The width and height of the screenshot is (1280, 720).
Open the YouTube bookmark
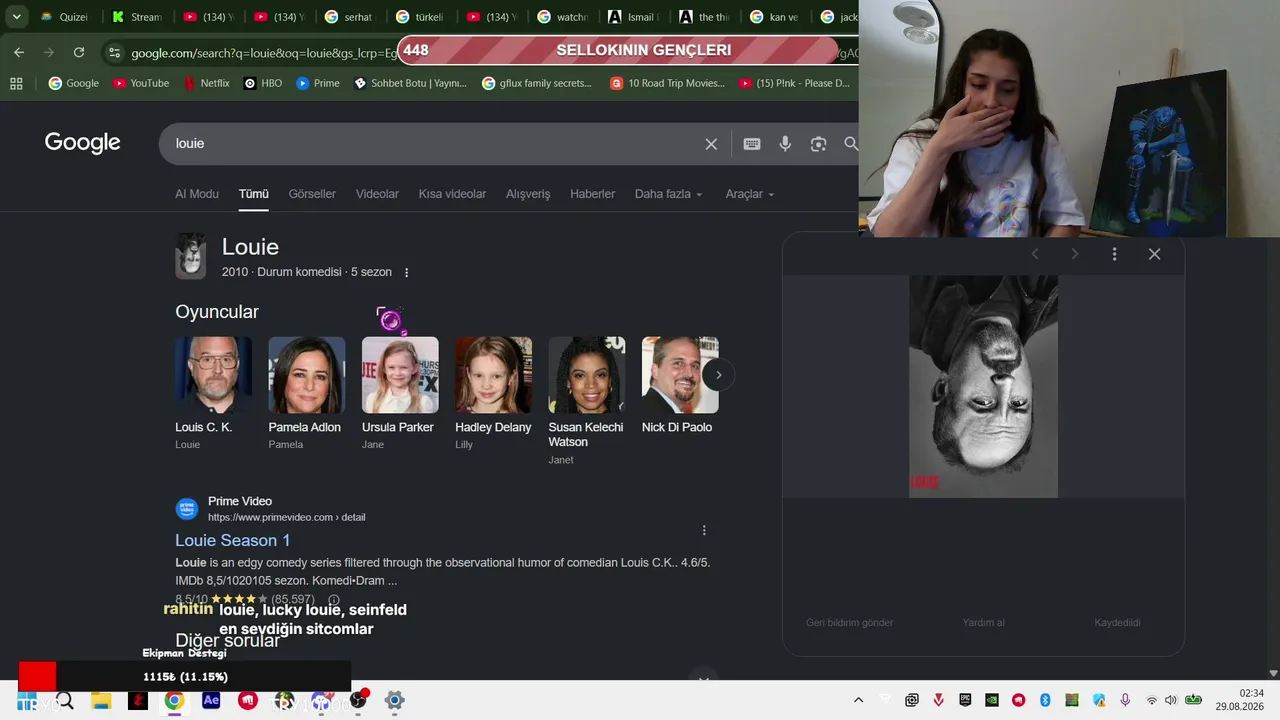pyautogui.click(x=141, y=83)
